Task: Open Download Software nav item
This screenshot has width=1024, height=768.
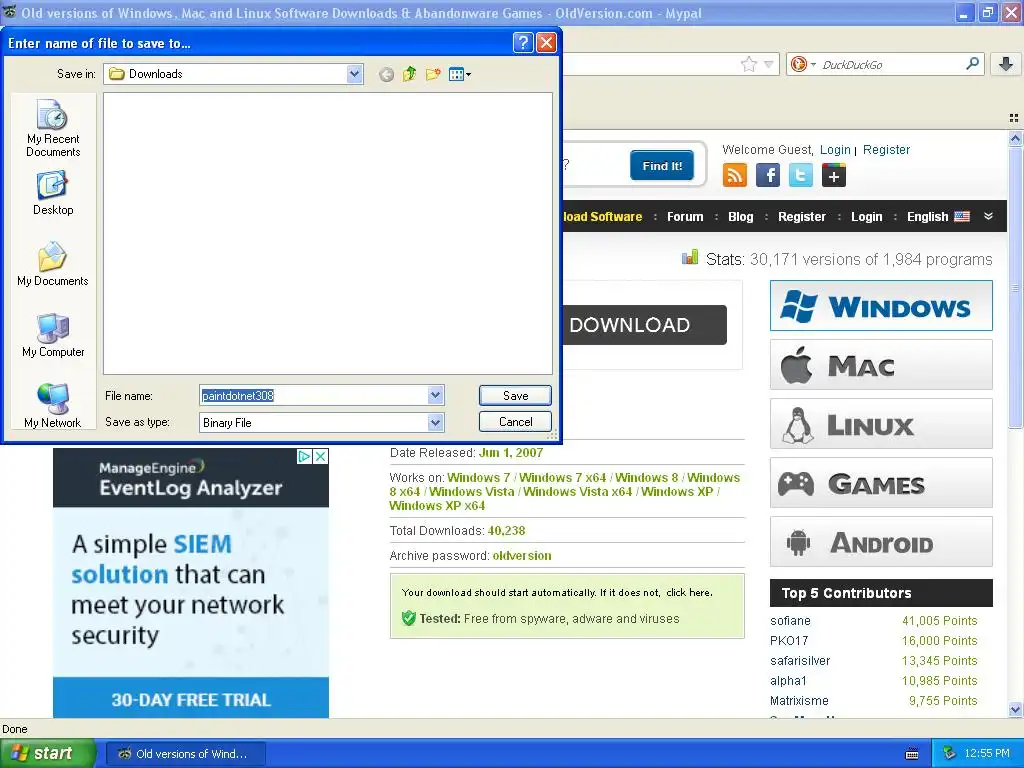Action: 603,217
